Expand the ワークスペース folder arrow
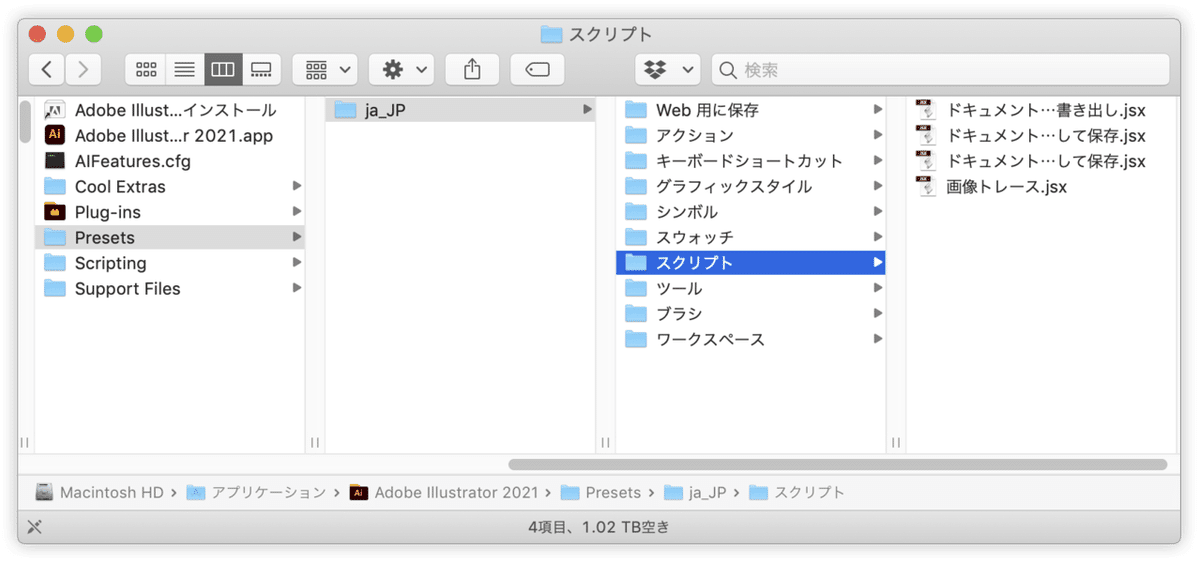Viewport: 1200px width, 563px height. point(877,339)
